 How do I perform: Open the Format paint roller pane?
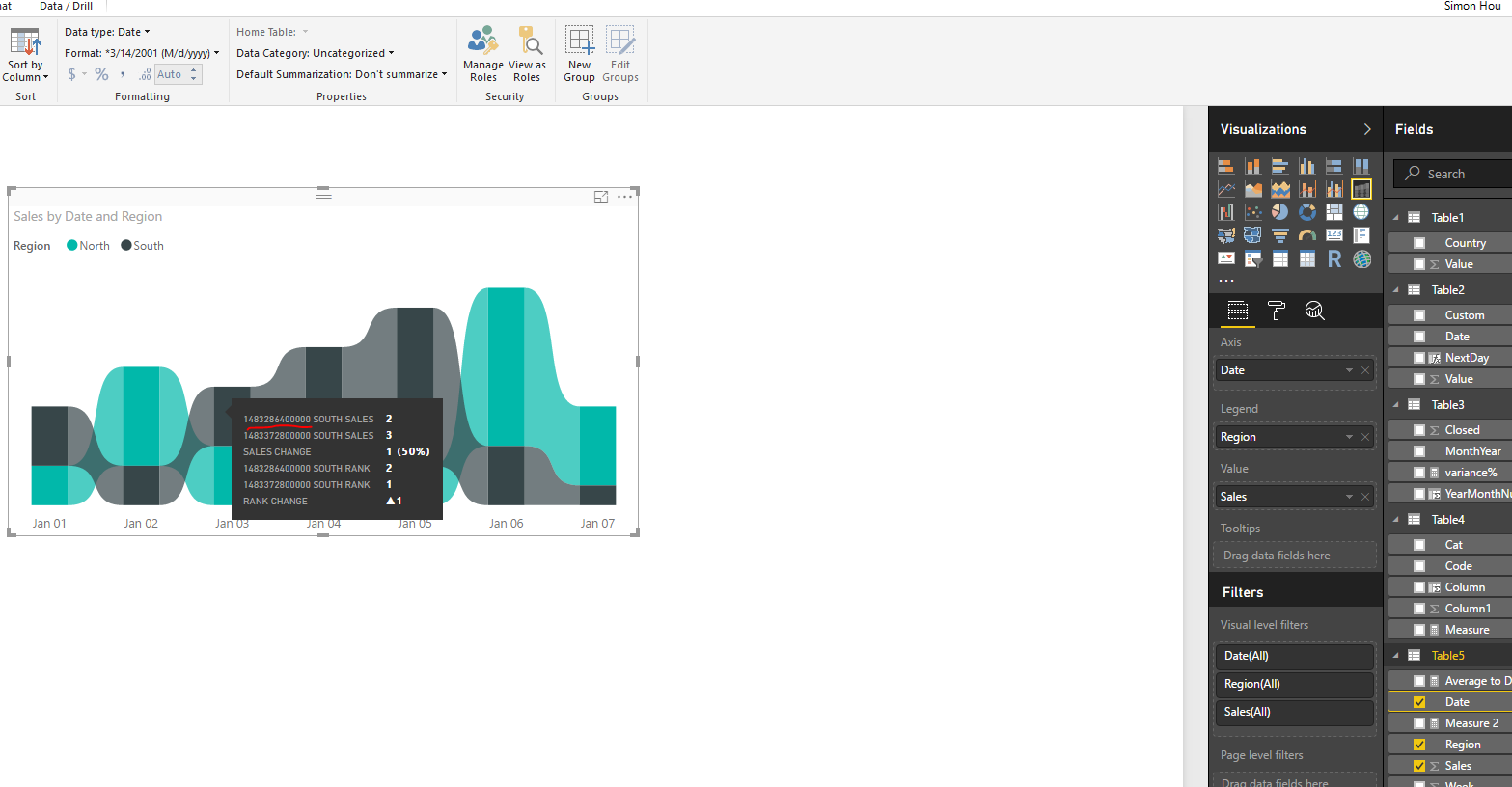[x=1277, y=311]
